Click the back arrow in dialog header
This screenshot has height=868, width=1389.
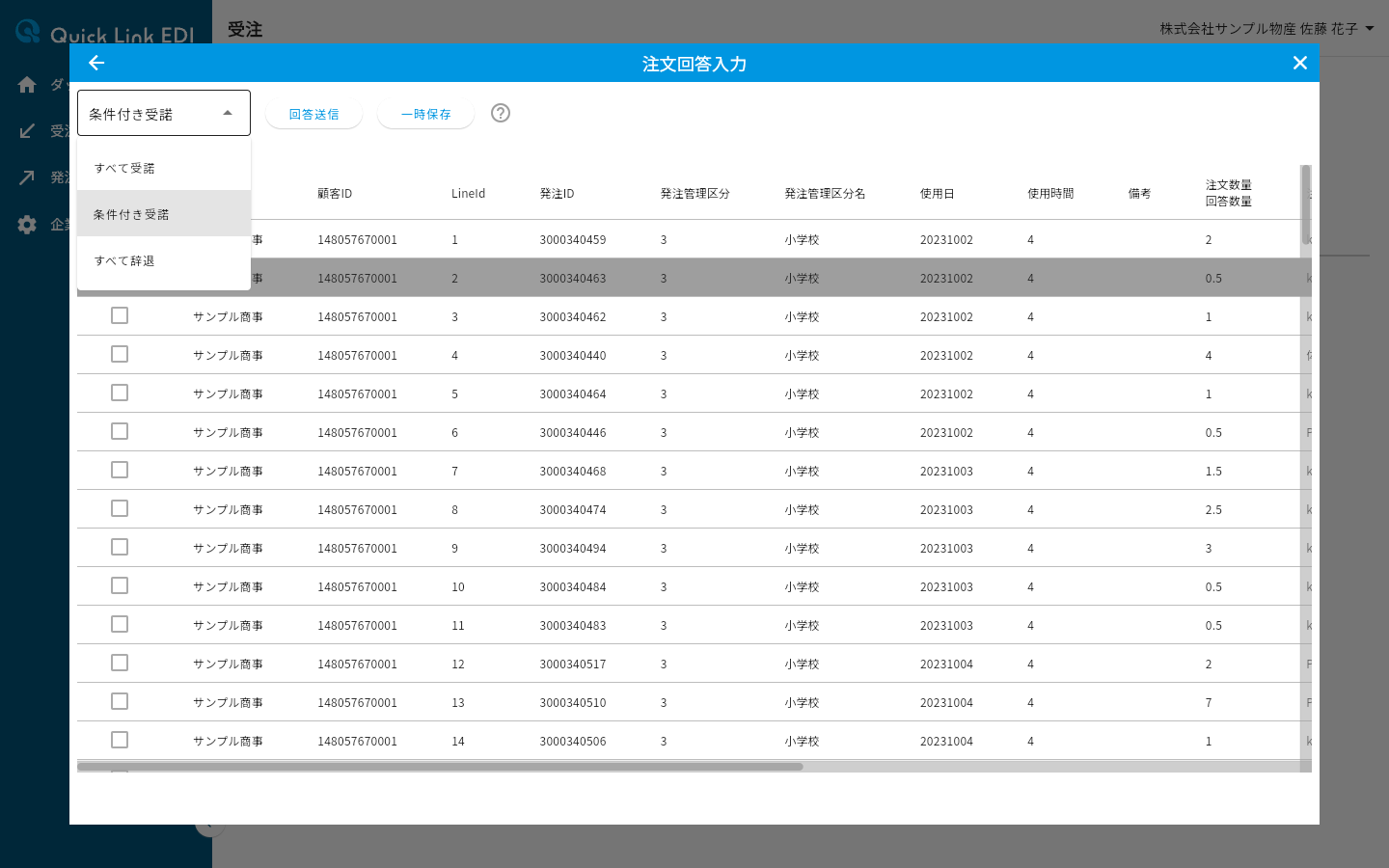96,63
